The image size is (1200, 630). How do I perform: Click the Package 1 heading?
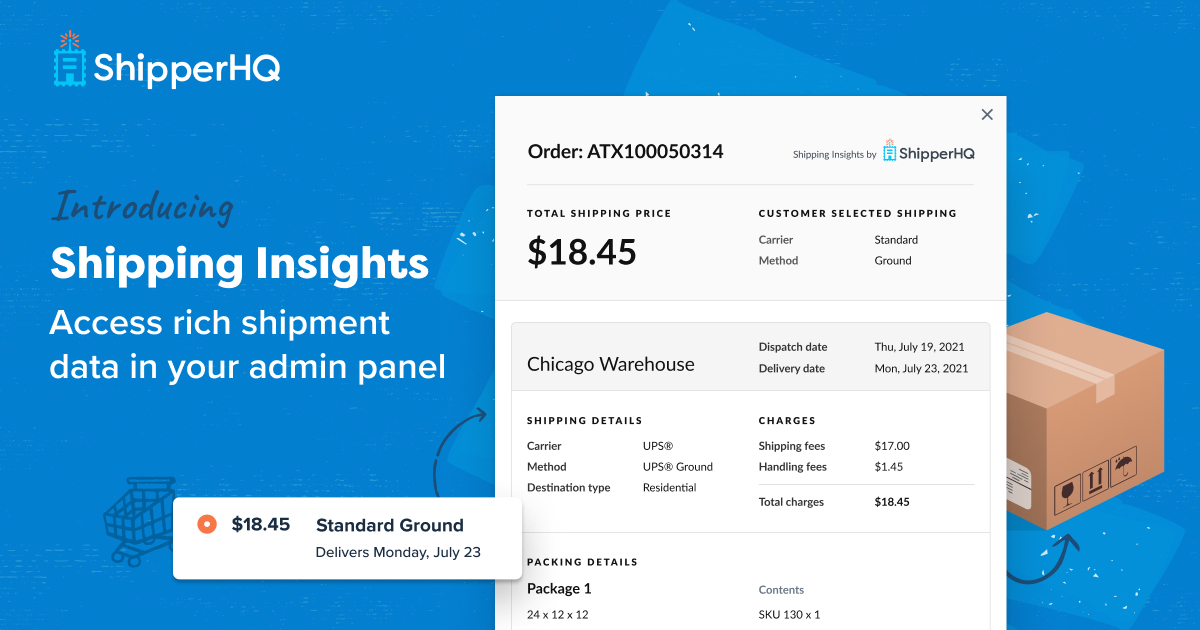[x=559, y=588]
